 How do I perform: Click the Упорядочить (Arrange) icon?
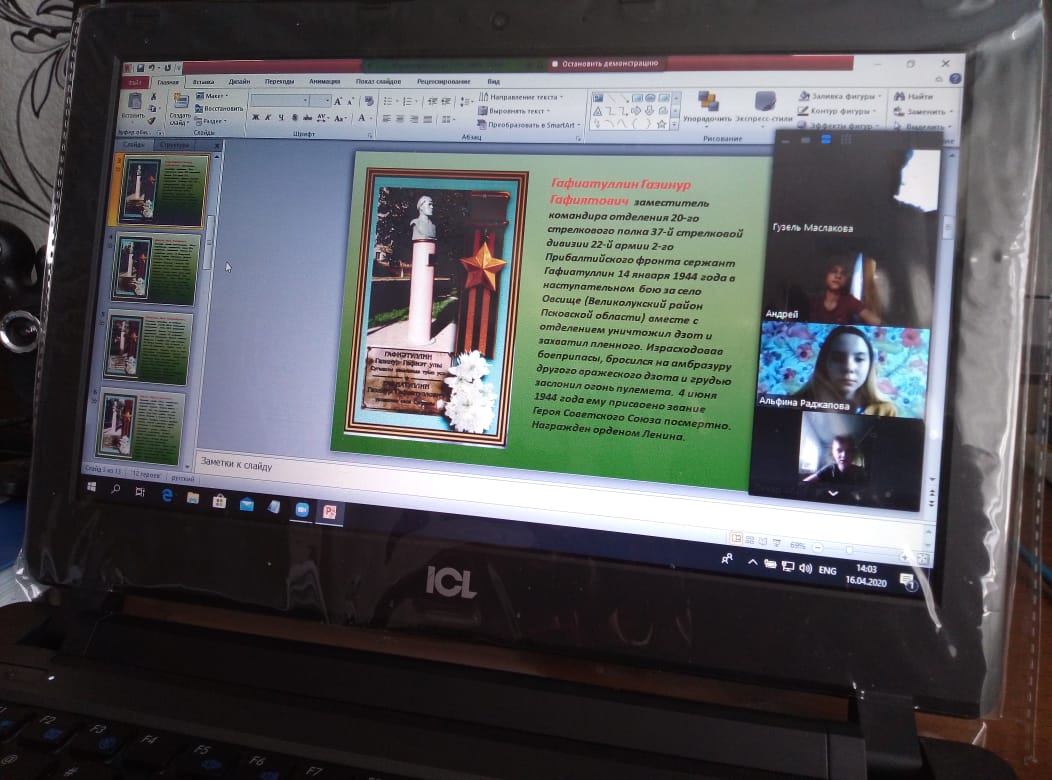click(x=708, y=102)
